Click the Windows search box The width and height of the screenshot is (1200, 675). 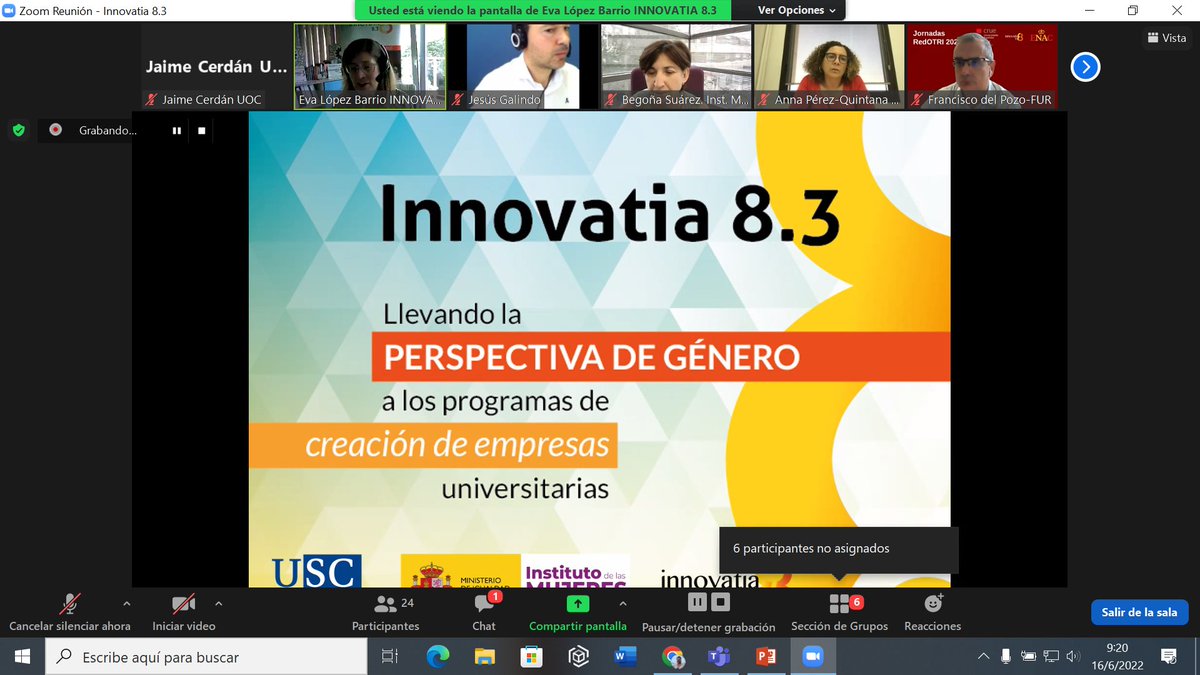click(206, 657)
